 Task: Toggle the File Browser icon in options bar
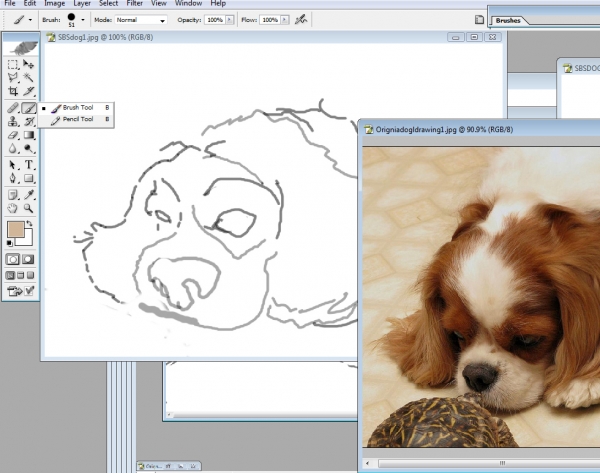coord(479,20)
